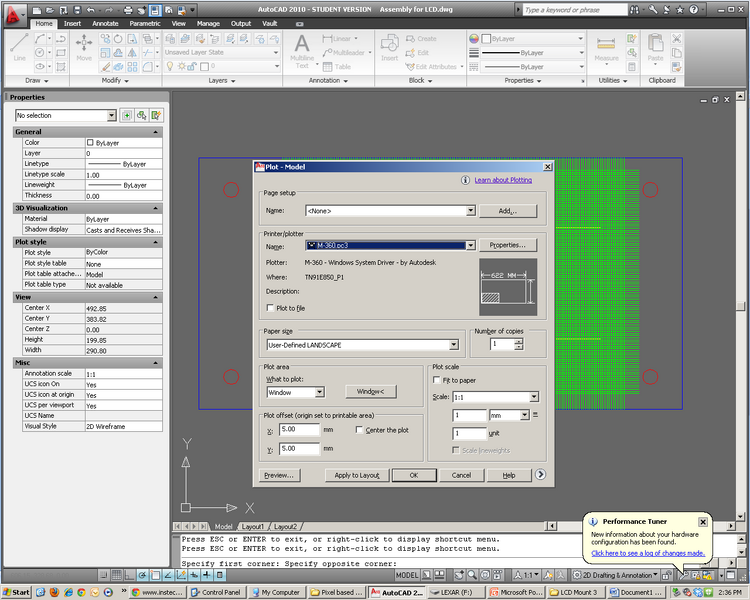Open the plot Scale 1:1 dropdown

534,397
